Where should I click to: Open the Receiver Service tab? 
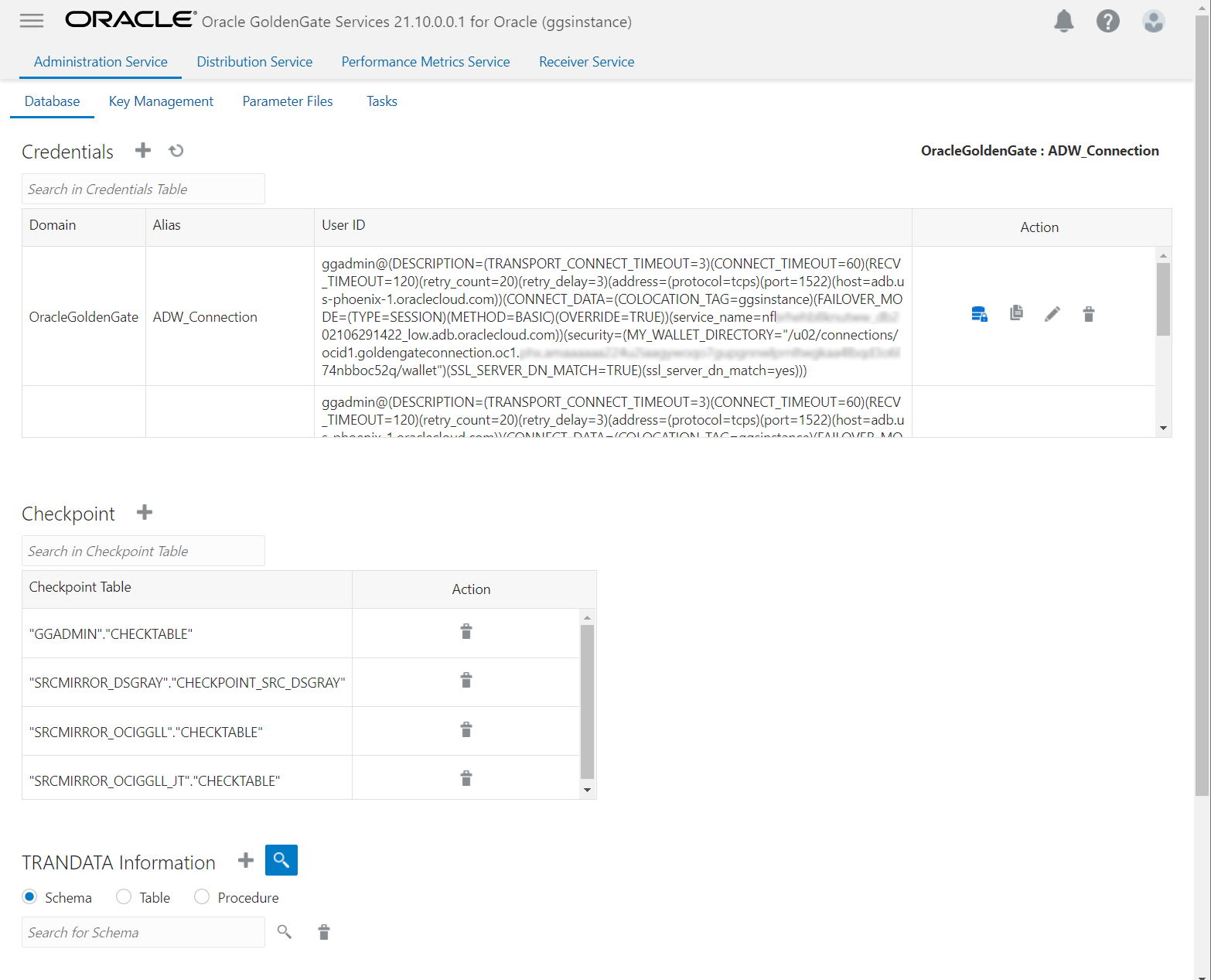pos(587,62)
